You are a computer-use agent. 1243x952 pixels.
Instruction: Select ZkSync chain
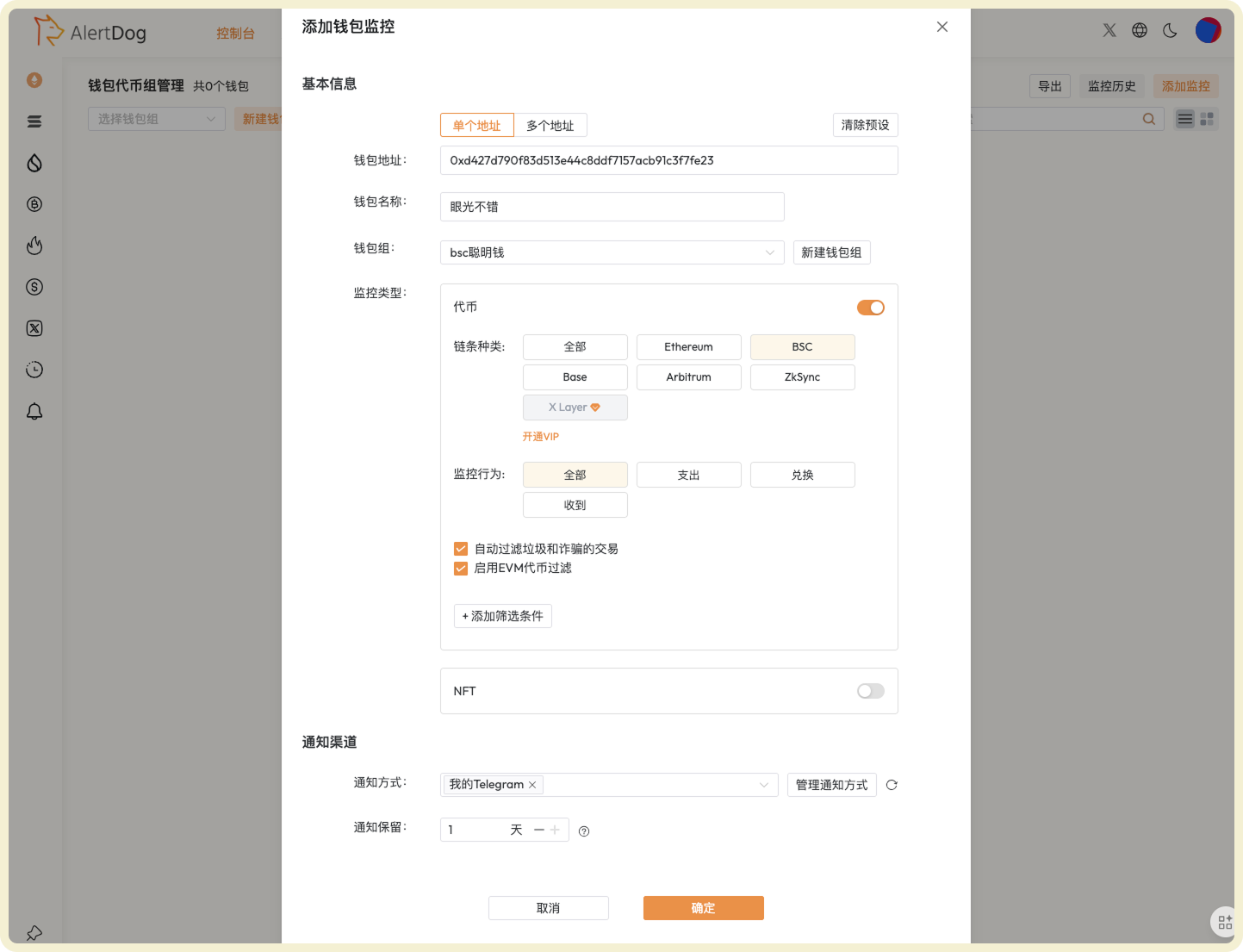(803, 377)
